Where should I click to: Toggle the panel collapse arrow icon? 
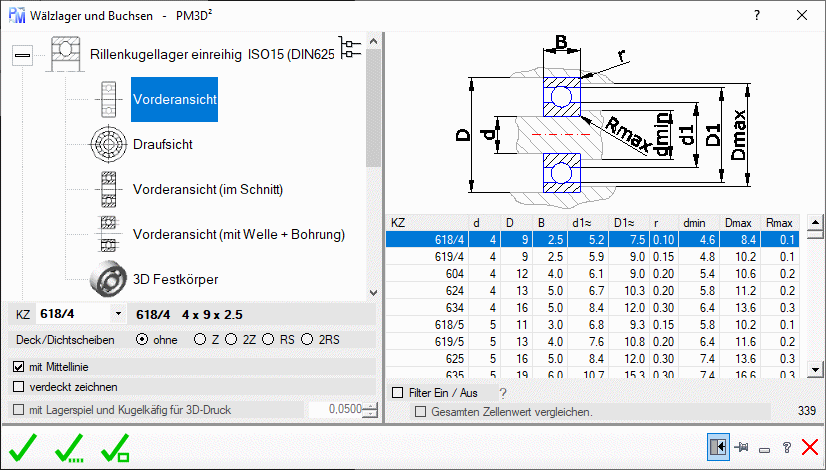(x=717, y=448)
